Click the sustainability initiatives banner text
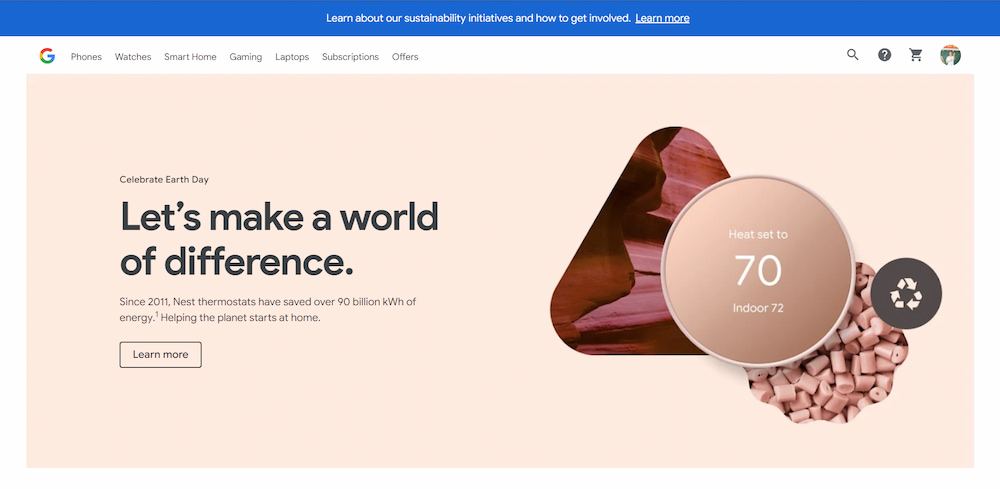Viewport: 1000px width, 489px height. click(x=478, y=18)
